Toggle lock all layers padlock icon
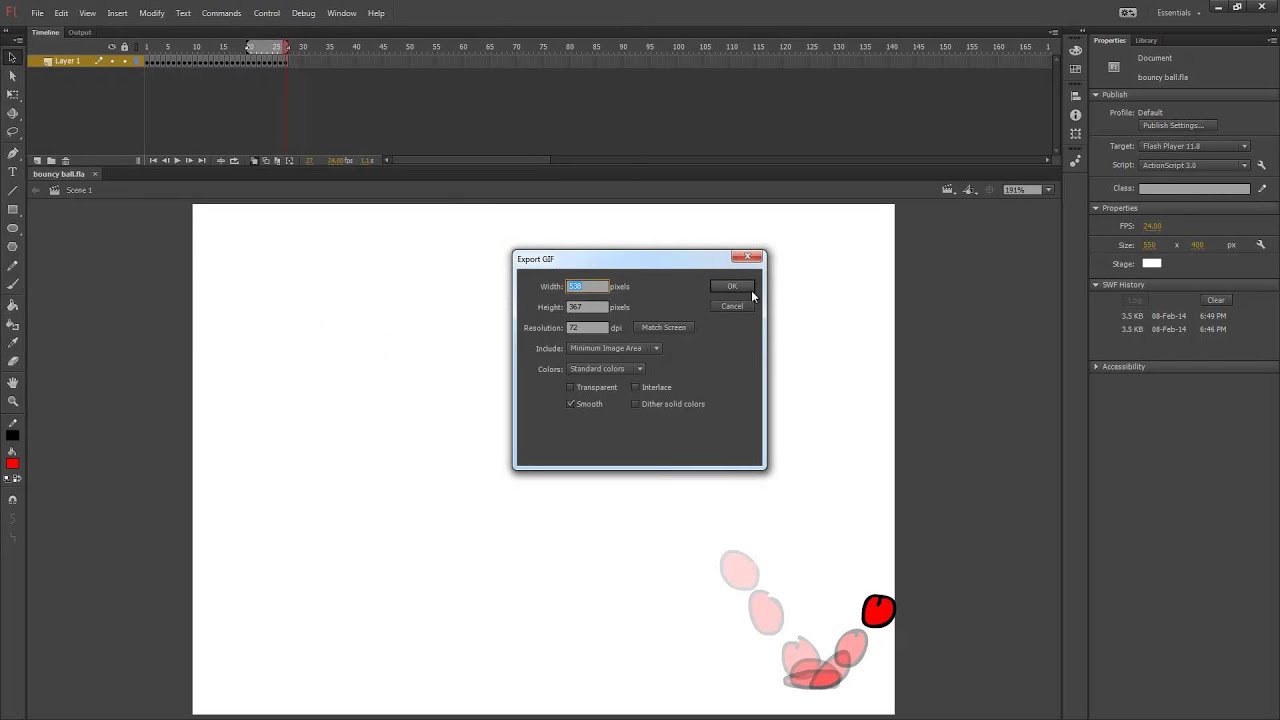The width and height of the screenshot is (1280, 720). pos(124,47)
